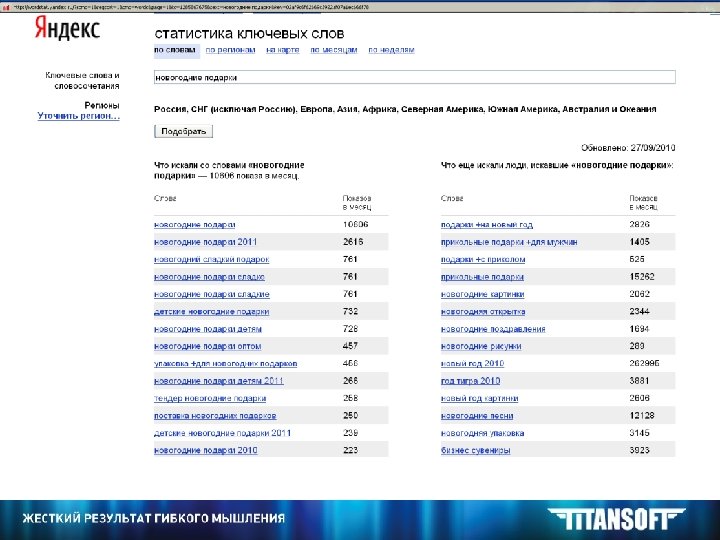Open the link 'новогодние подарки детям' with 728 impressions

(x=208, y=329)
